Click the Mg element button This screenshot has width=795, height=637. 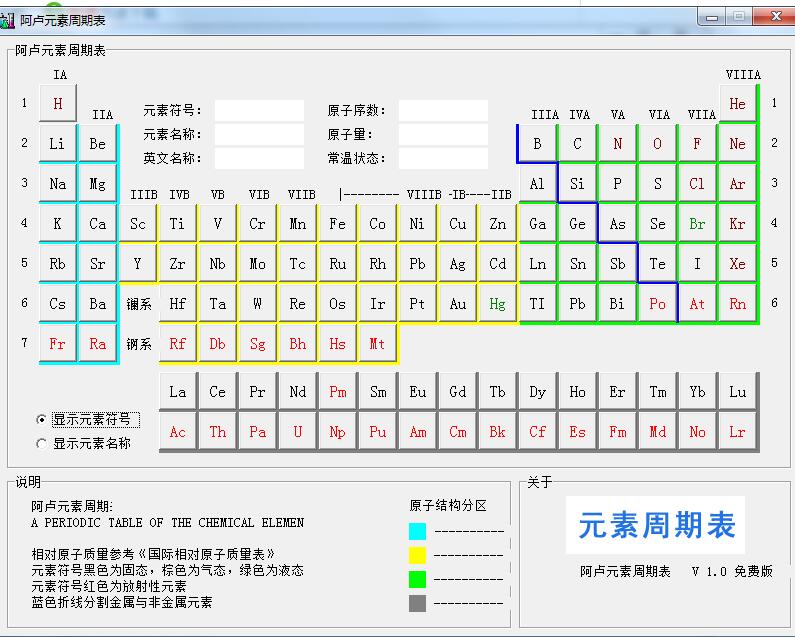pos(98,184)
